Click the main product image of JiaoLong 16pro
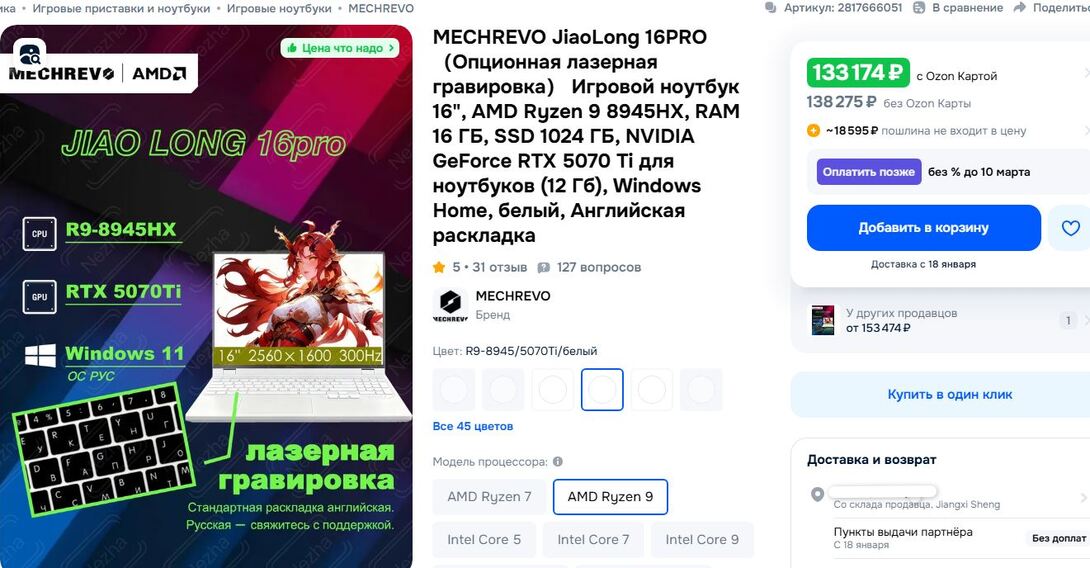Viewport: 1090px width, 568px height. tap(206, 297)
